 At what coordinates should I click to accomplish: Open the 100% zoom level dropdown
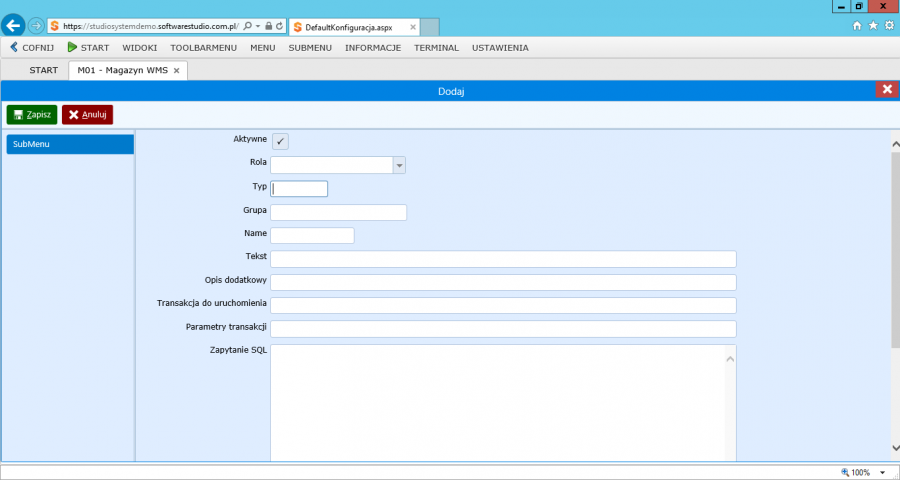tap(883, 473)
